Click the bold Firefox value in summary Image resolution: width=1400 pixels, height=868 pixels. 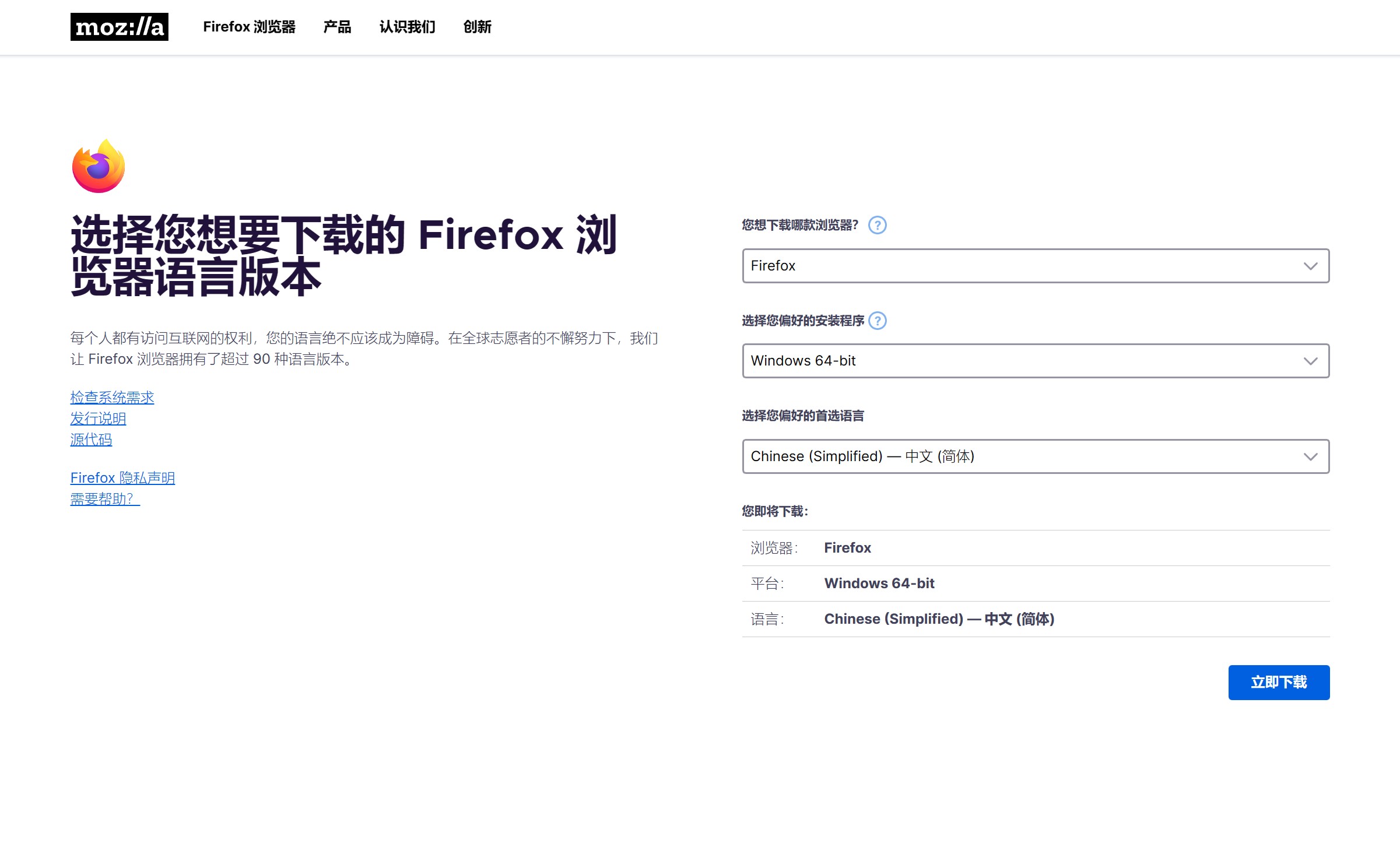pos(847,548)
